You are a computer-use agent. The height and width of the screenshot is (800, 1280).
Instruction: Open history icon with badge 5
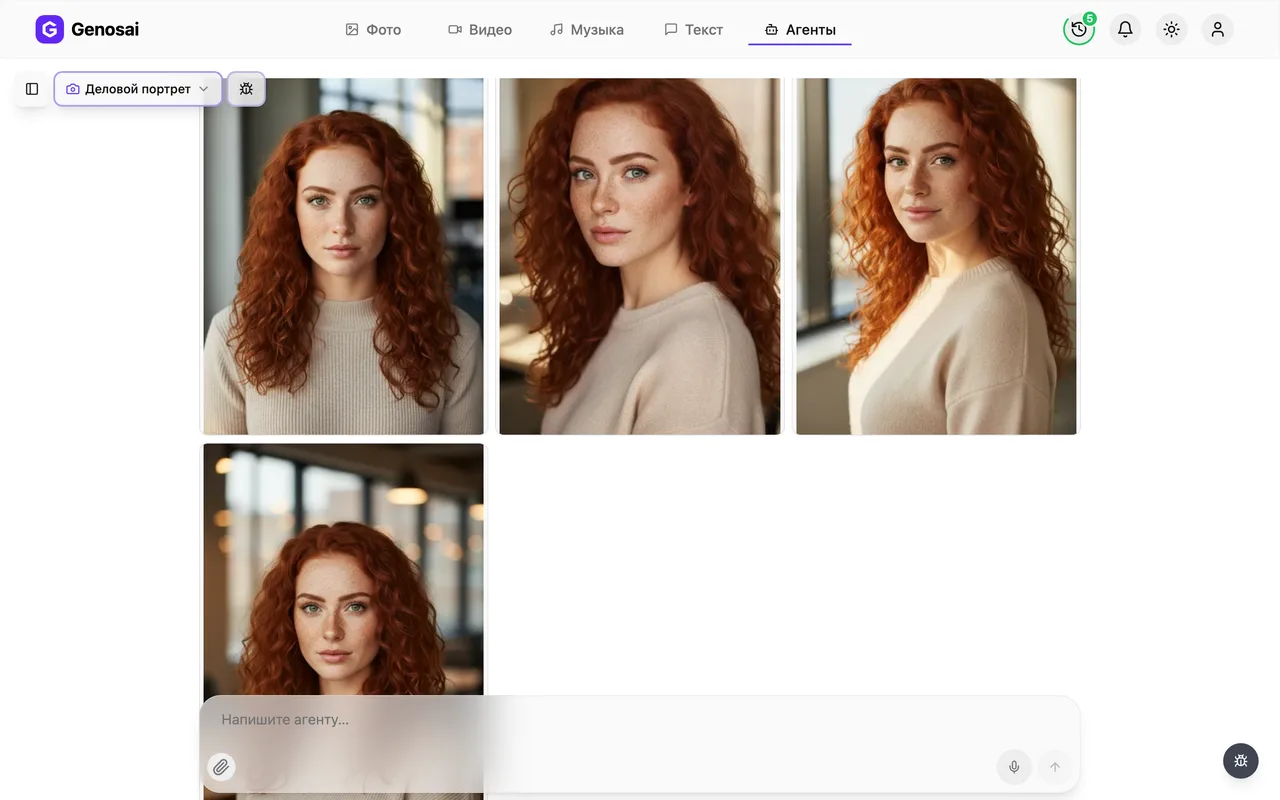coord(1079,29)
